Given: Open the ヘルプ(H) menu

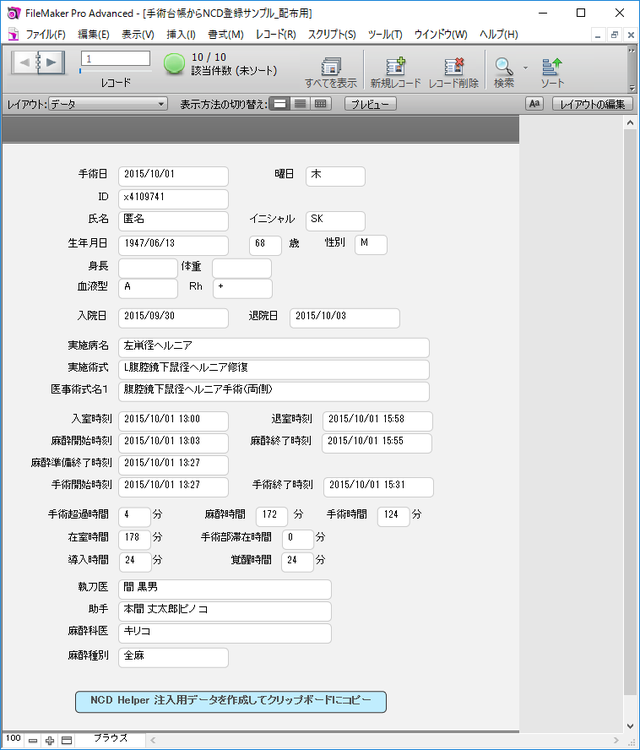Looking at the screenshot, I should (x=498, y=34).
